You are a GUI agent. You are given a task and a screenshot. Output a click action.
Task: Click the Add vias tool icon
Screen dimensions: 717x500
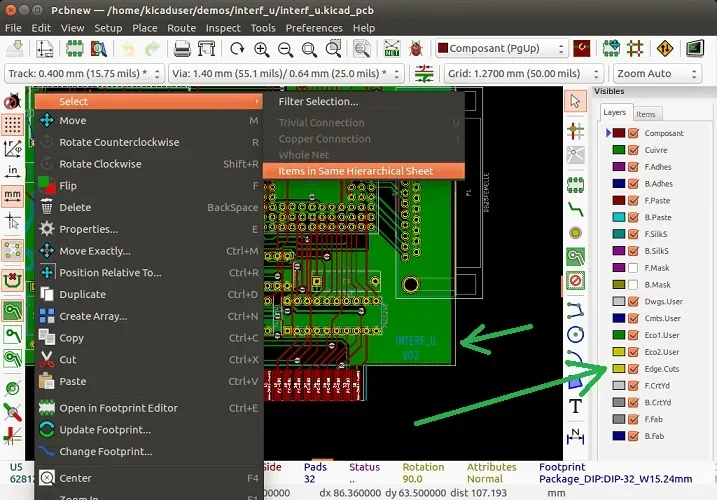(576, 232)
